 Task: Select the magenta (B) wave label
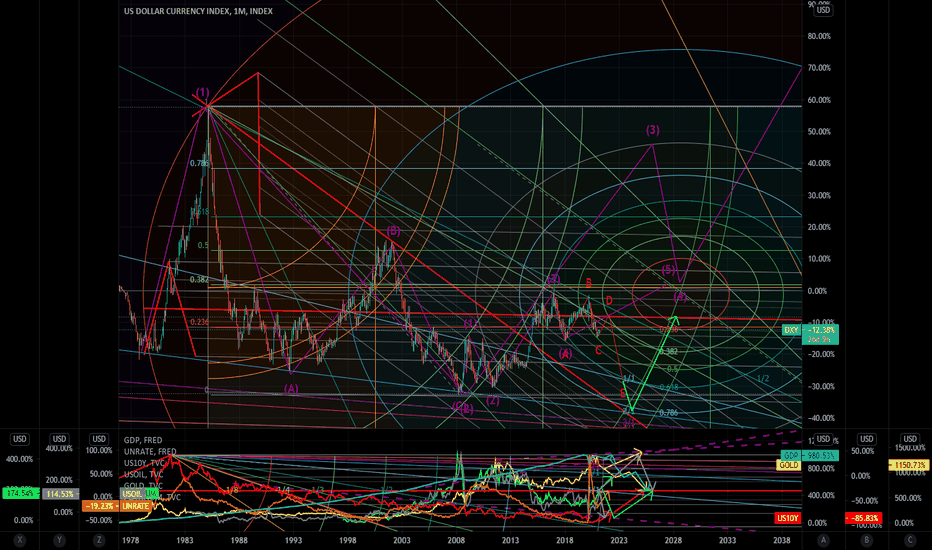[393, 231]
